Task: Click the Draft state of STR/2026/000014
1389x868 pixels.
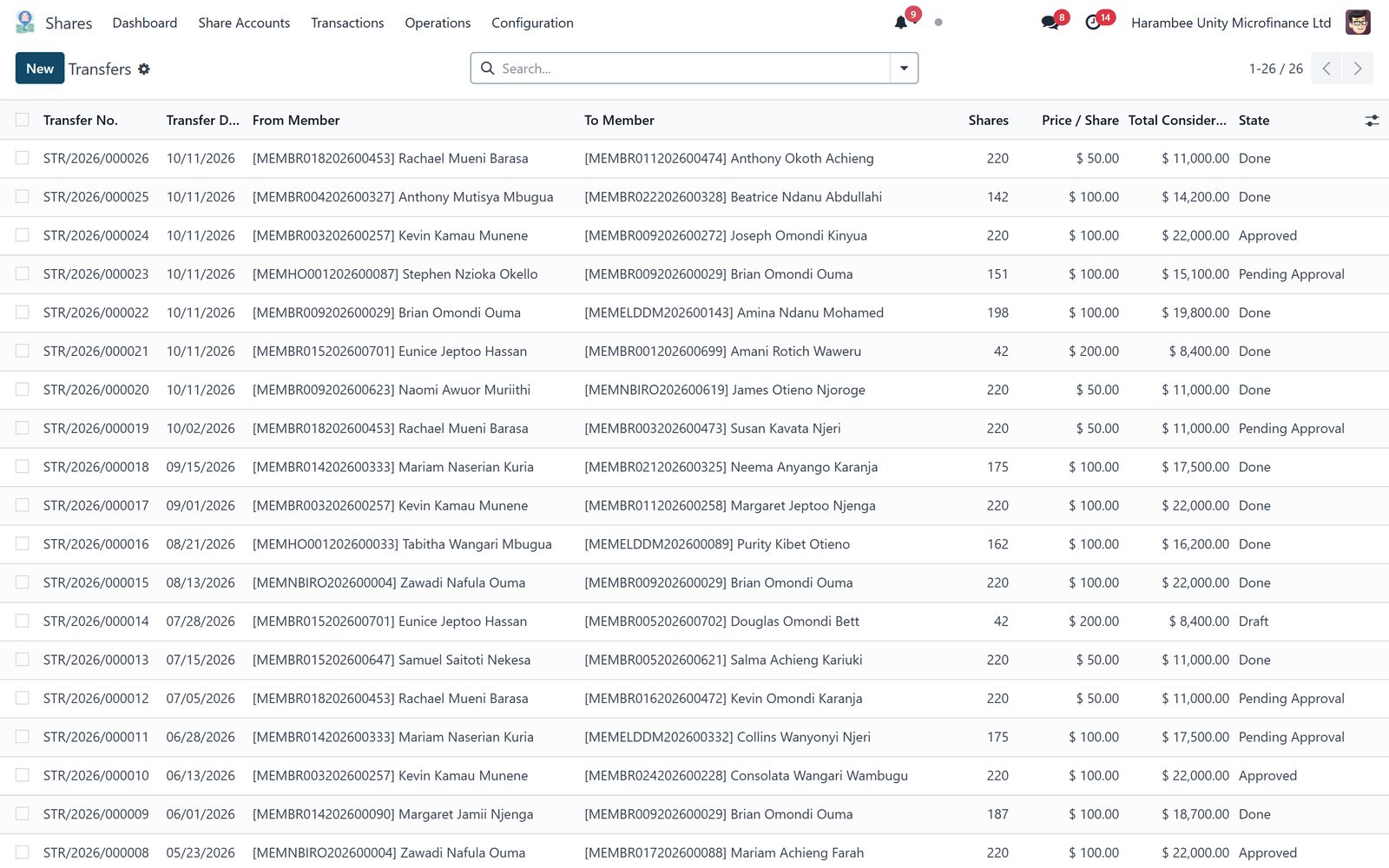Action: [x=1254, y=621]
